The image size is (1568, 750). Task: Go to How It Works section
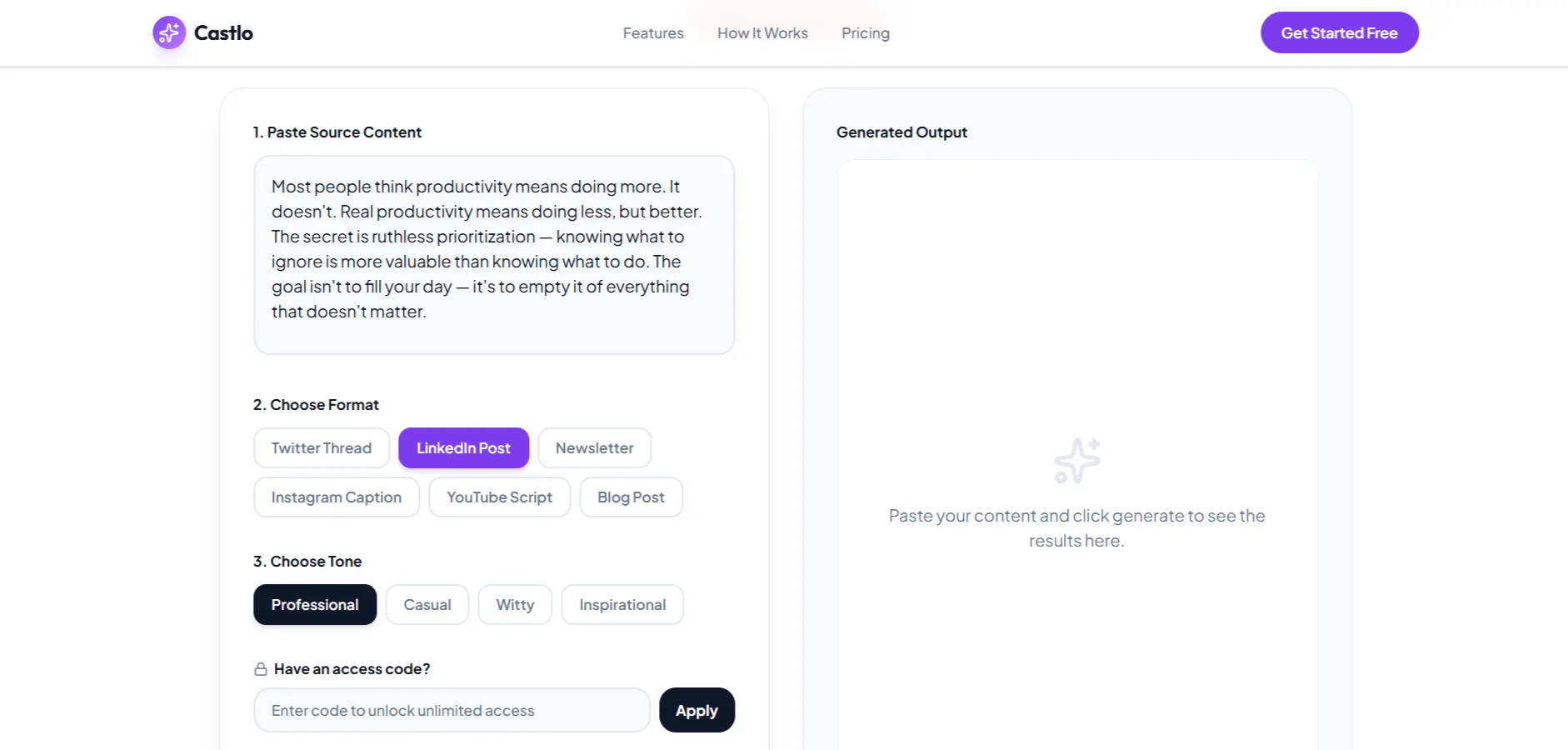point(762,33)
